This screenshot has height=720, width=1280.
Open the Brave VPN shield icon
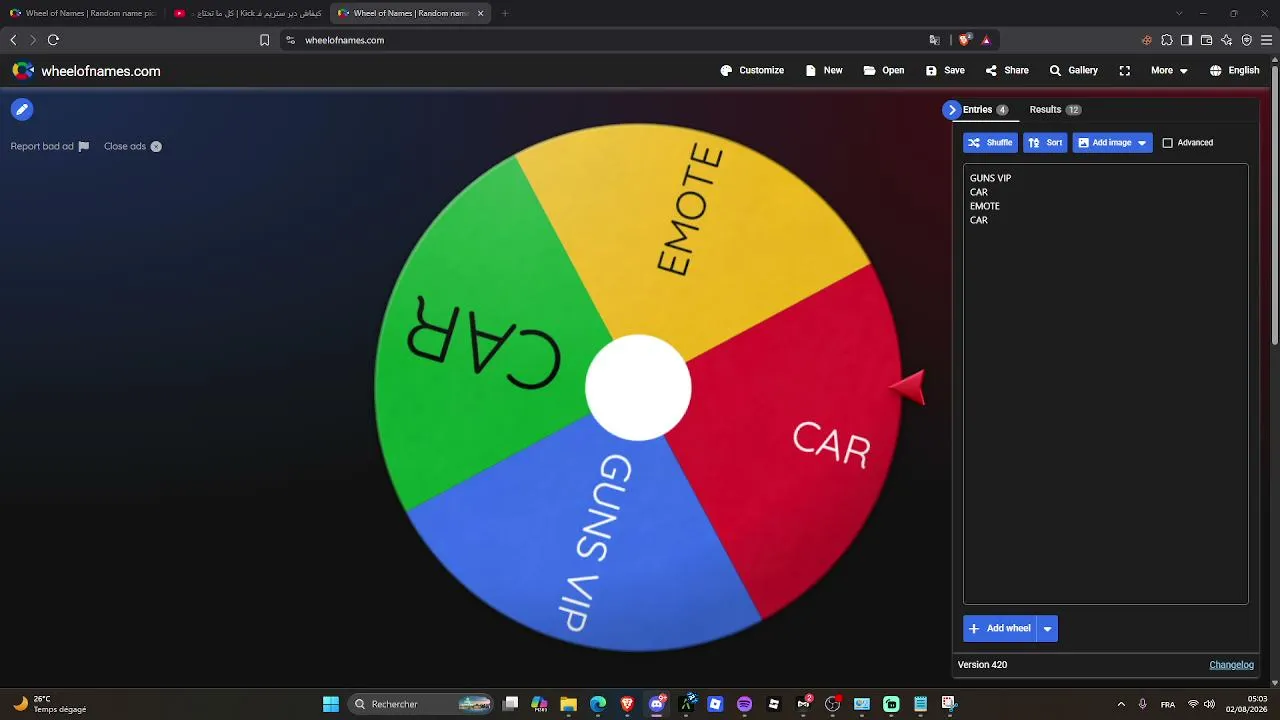[x=1246, y=40]
